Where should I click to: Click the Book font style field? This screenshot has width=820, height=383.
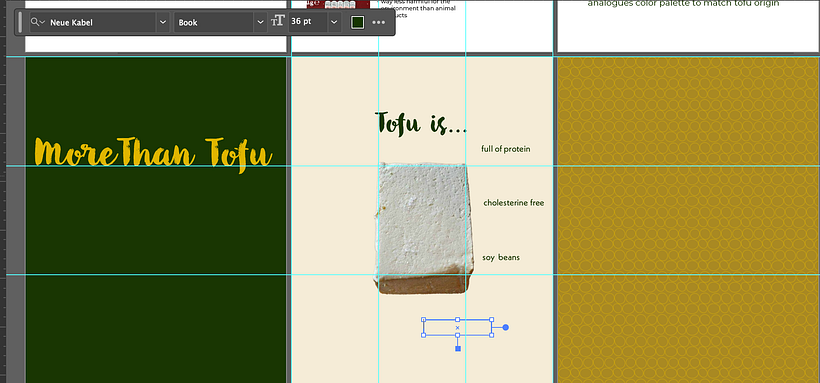coord(214,22)
